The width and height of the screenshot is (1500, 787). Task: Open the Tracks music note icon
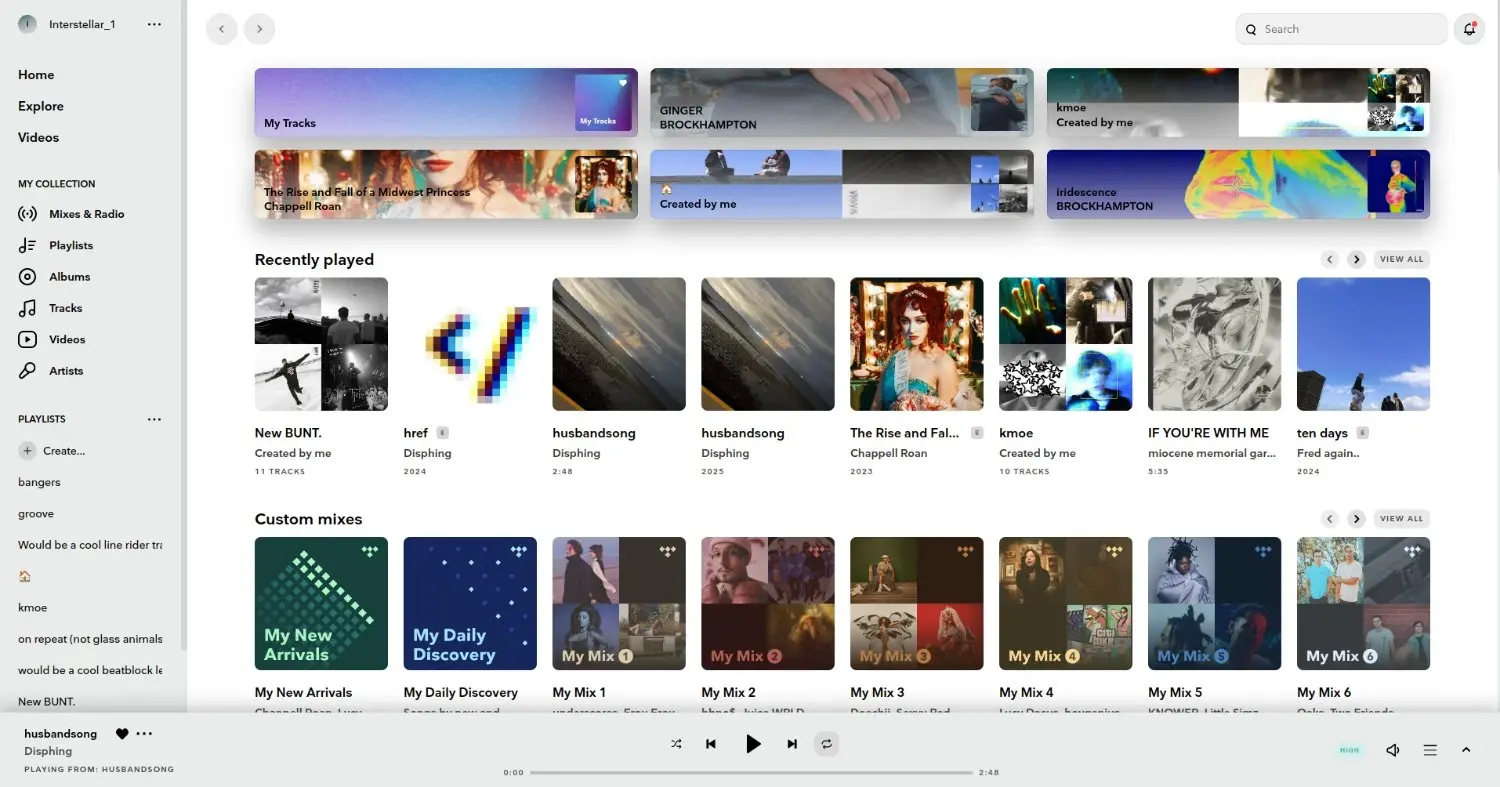pyautogui.click(x=28, y=308)
